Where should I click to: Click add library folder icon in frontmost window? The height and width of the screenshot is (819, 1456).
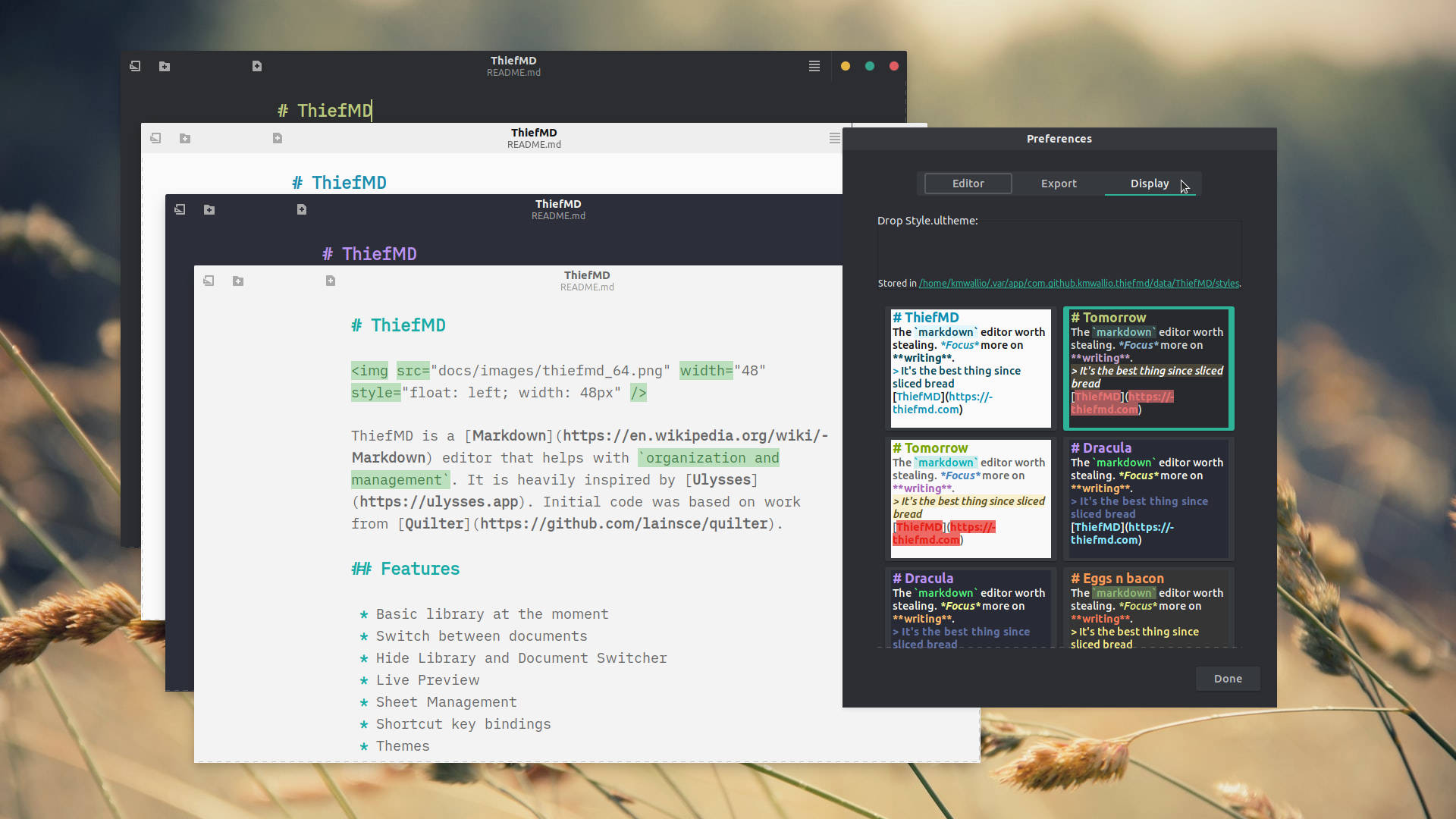[238, 281]
